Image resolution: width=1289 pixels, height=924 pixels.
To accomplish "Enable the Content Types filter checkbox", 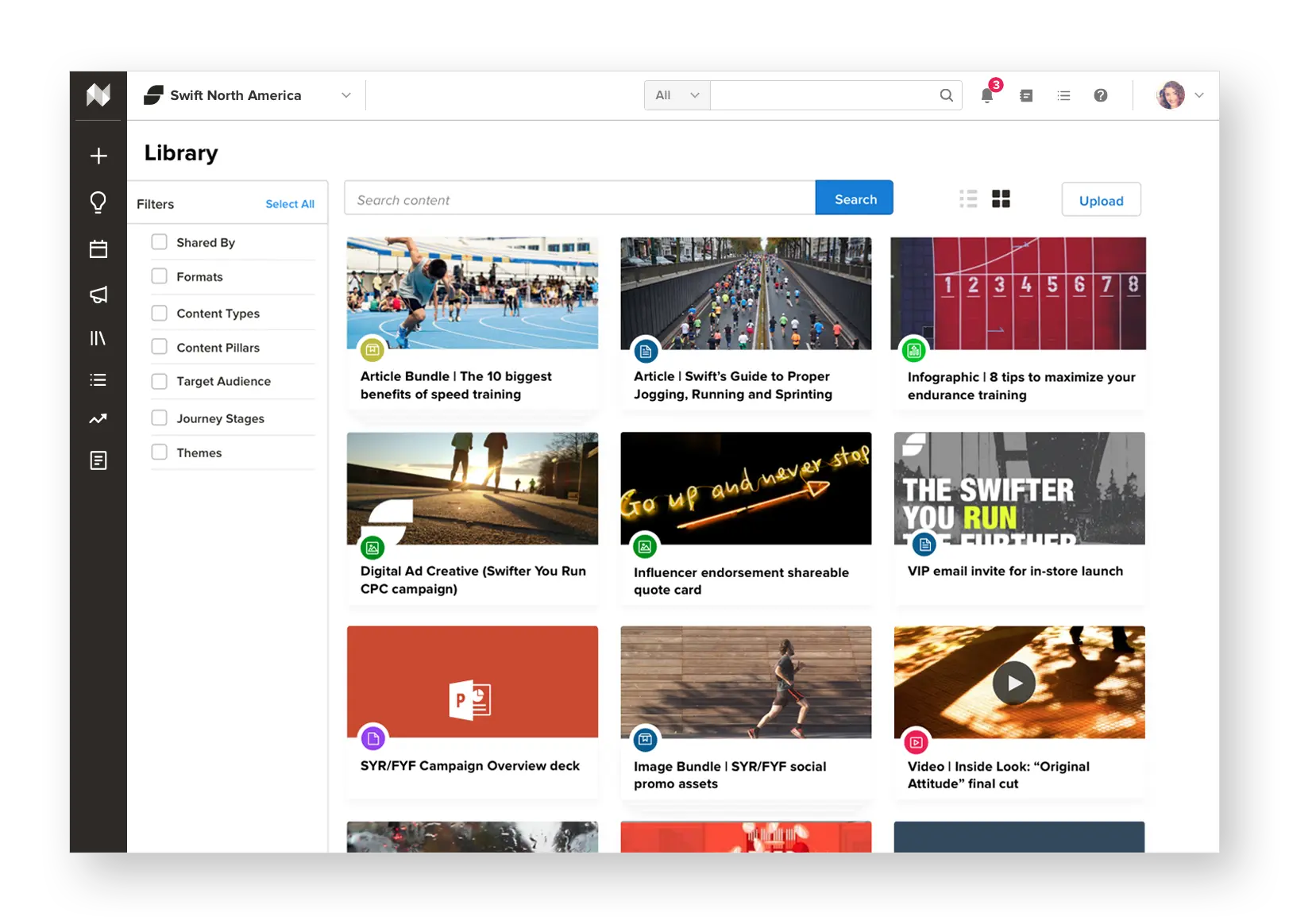I will click(160, 313).
